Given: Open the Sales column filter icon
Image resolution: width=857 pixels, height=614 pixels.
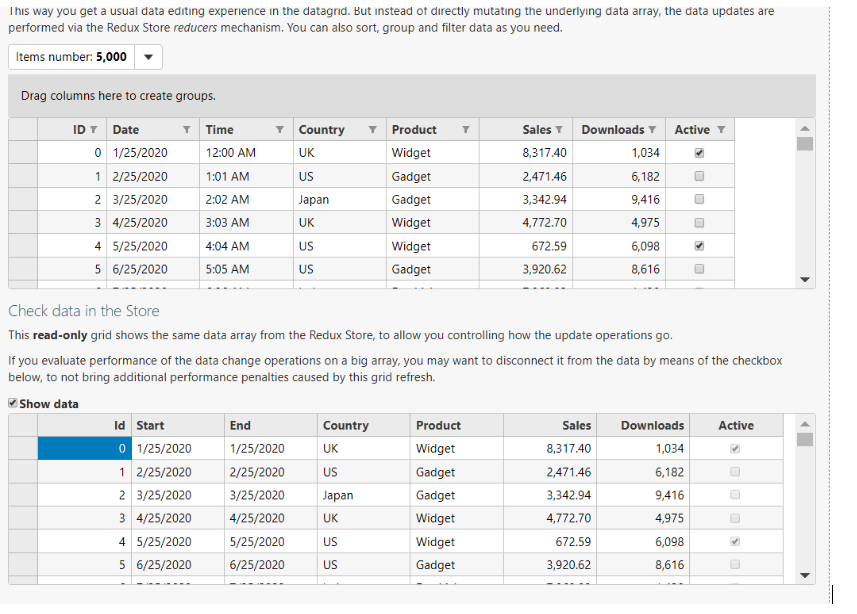Looking at the screenshot, I should [x=559, y=130].
